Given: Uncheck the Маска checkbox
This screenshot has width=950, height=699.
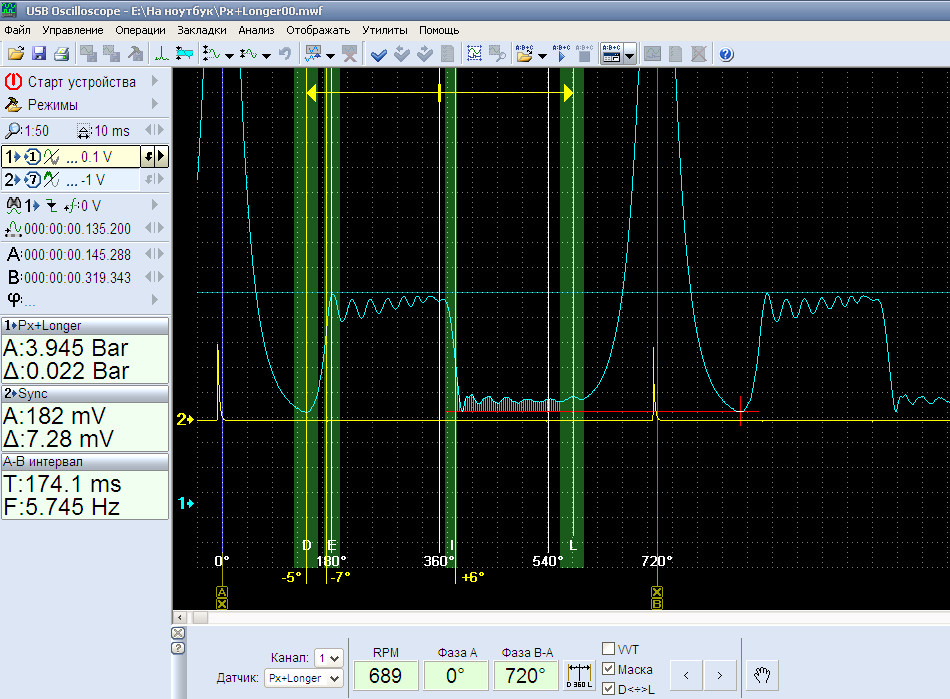Looking at the screenshot, I should pos(608,669).
